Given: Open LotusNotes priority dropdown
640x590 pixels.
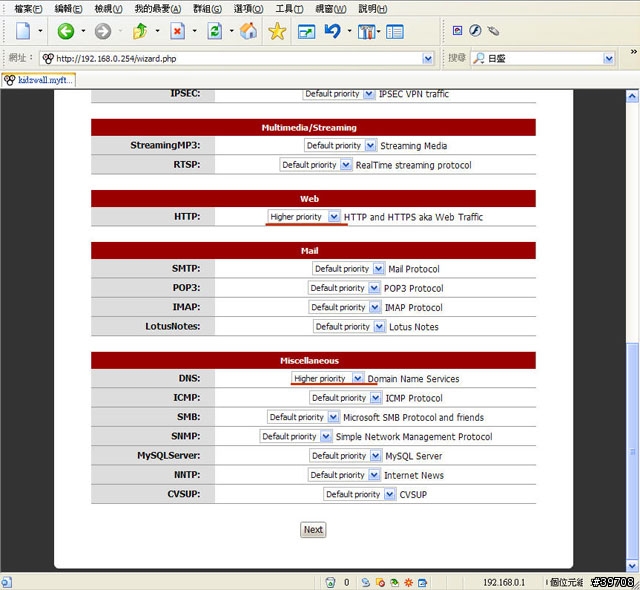Looking at the screenshot, I should 349,326.
